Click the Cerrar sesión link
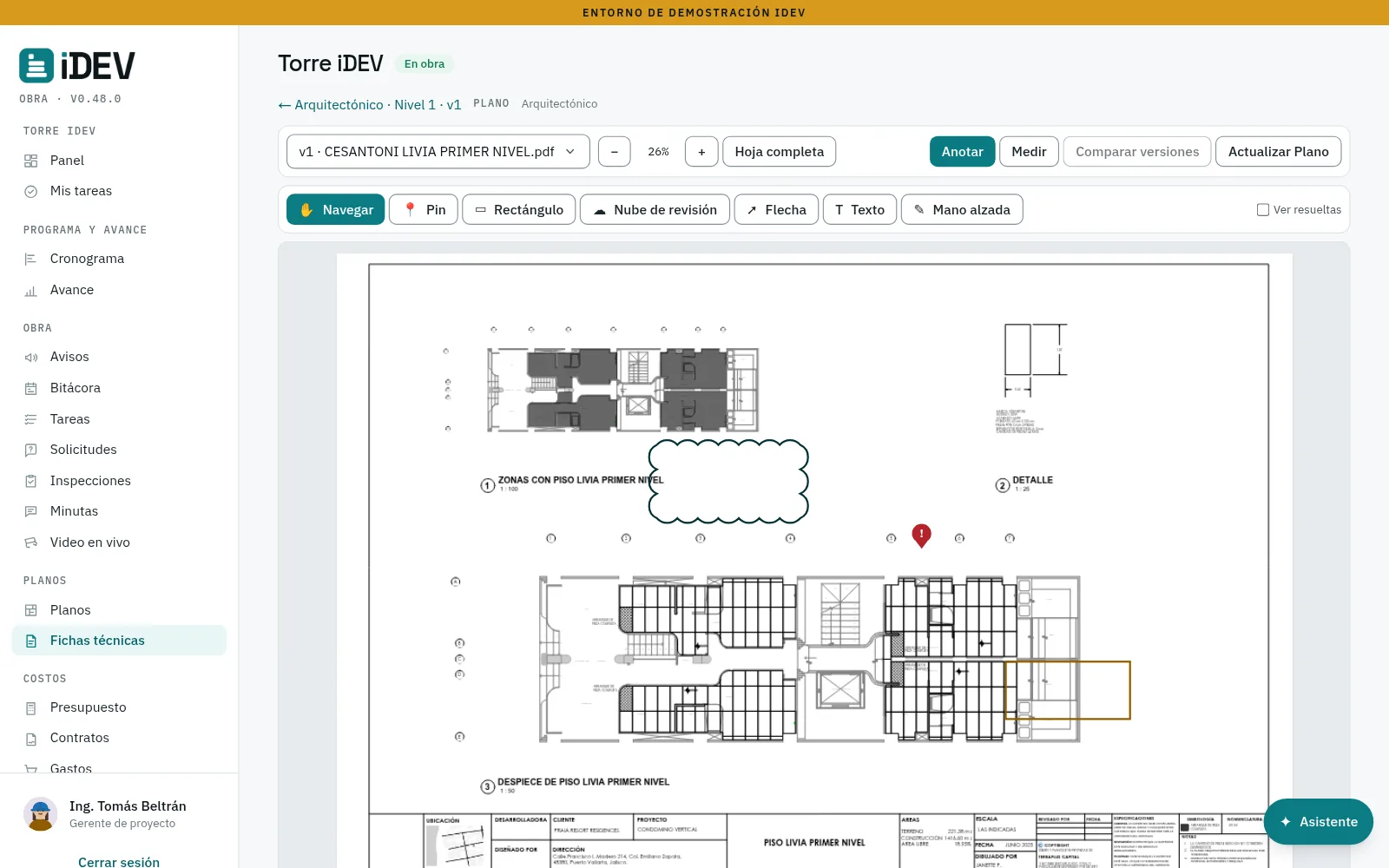 pos(119,862)
